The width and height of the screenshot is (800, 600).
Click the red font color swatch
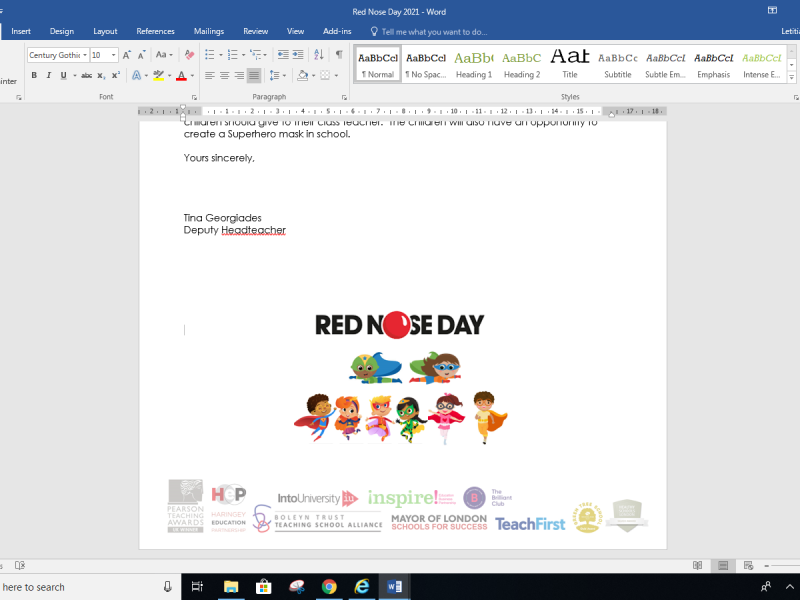point(181,76)
